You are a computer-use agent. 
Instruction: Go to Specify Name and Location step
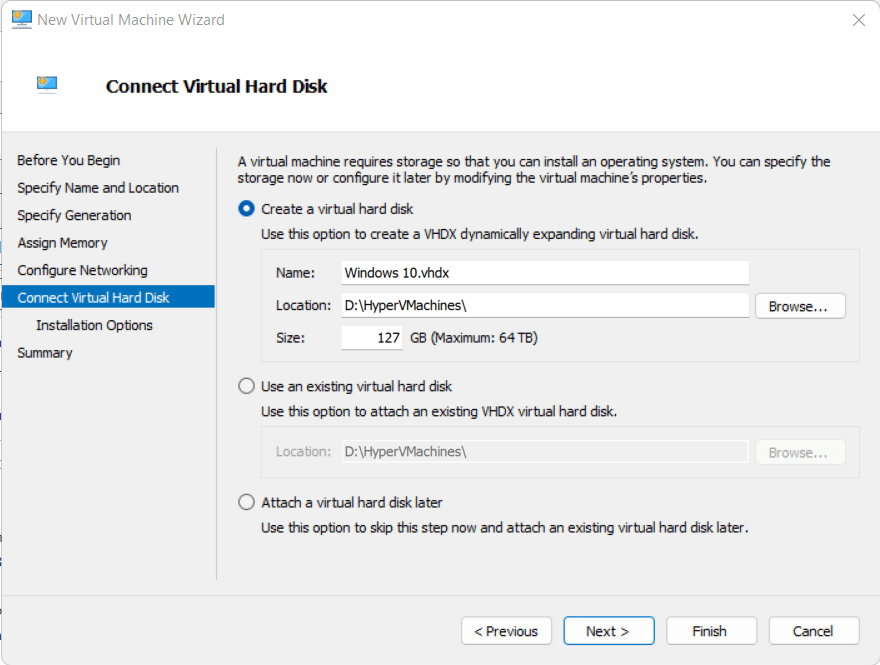tap(97, 187)
